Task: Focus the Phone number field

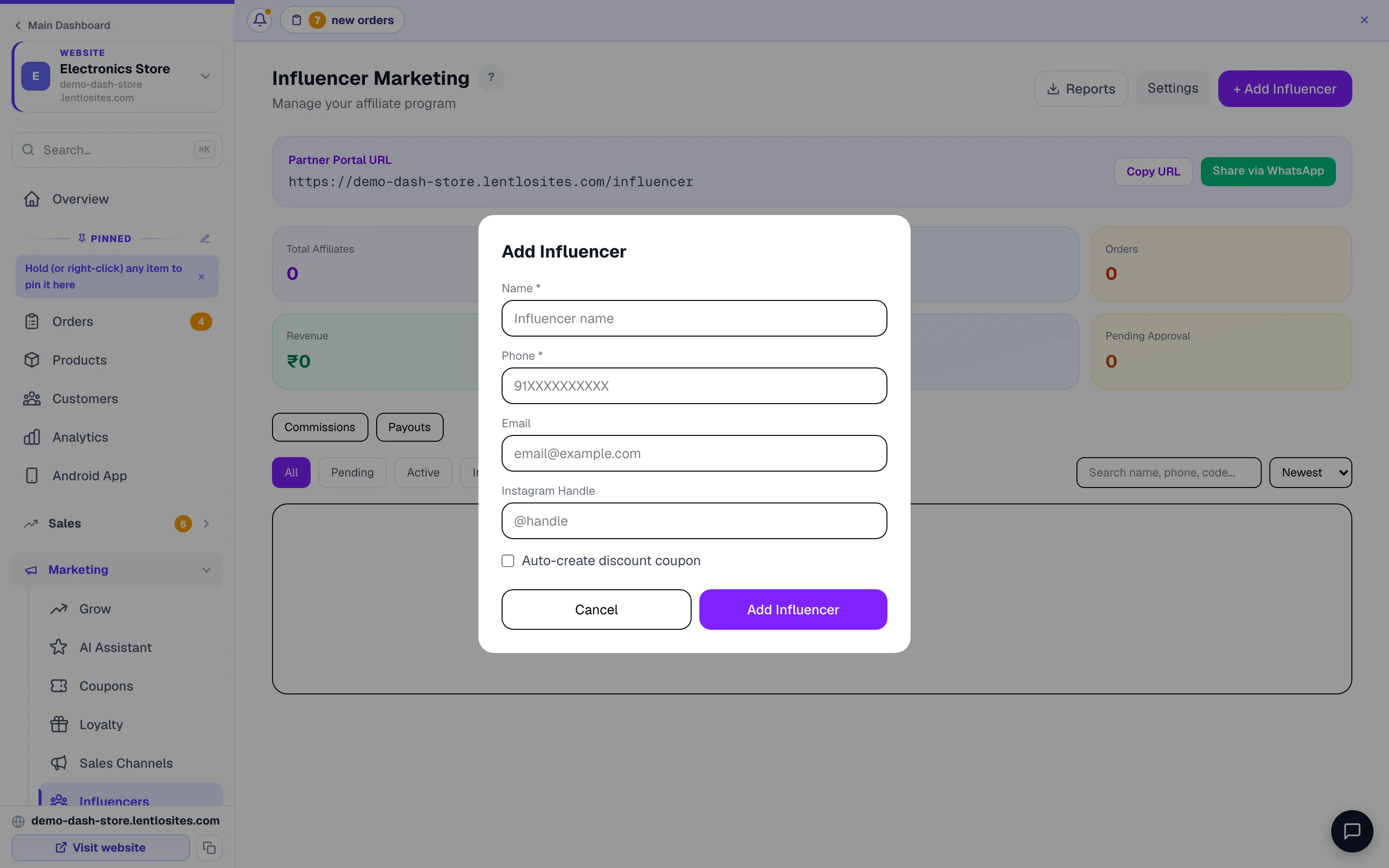Action: pos(694,386)
